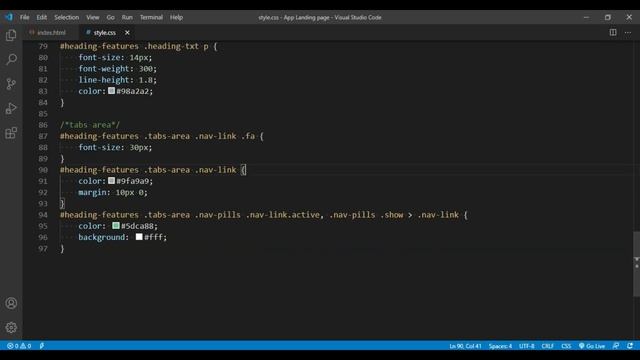Screen dimensions: 640x360
Task: Click the closing brace on line 97
Action: click(x=62, y=249)
